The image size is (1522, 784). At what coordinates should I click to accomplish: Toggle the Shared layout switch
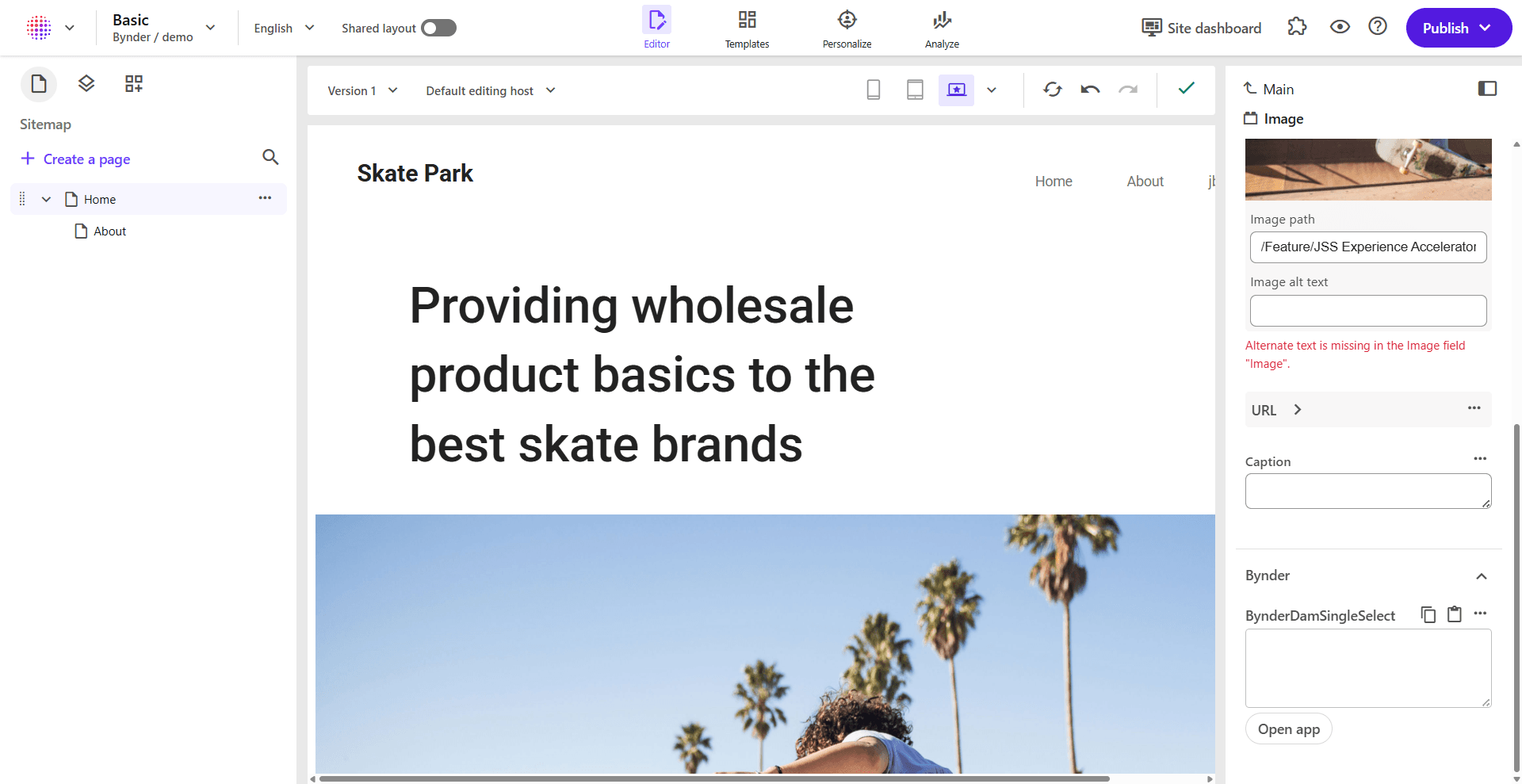pyautogui.click(x=438, y=29)
